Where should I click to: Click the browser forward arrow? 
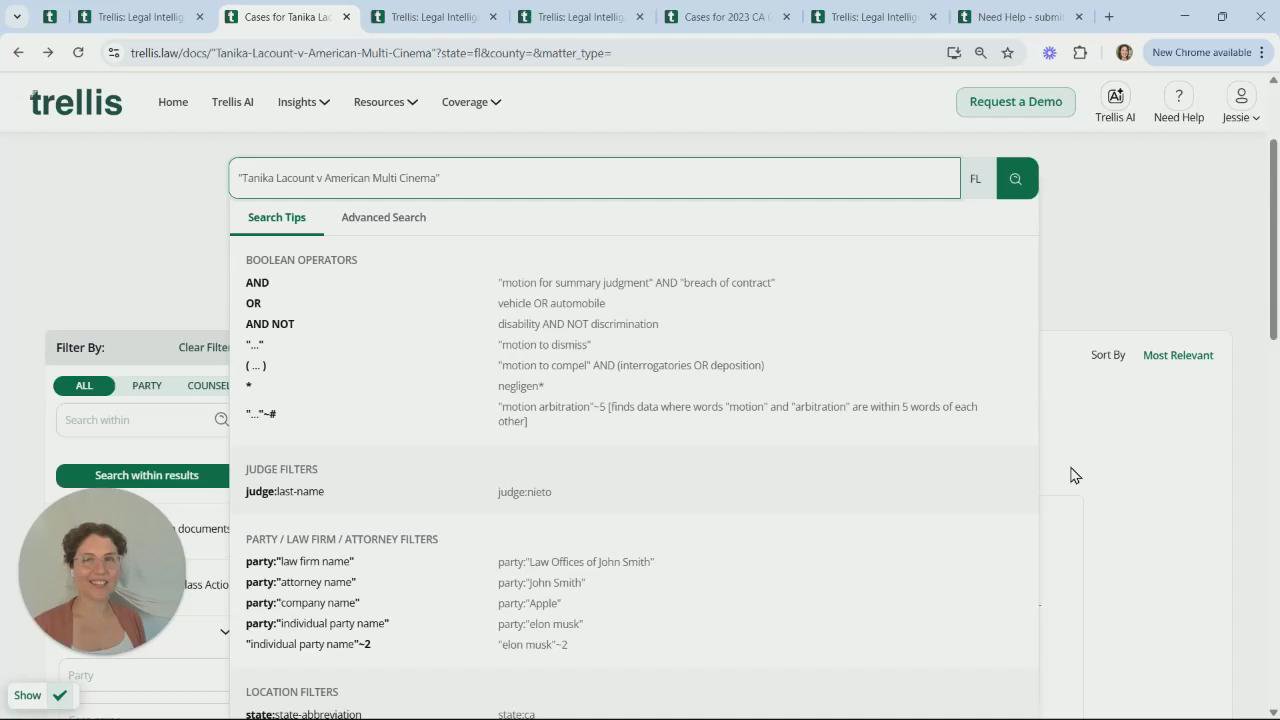48,53
